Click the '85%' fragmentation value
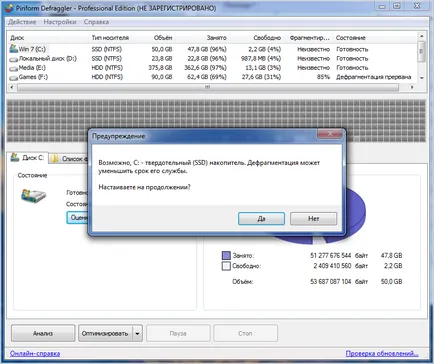 click(x=323, y=77)
